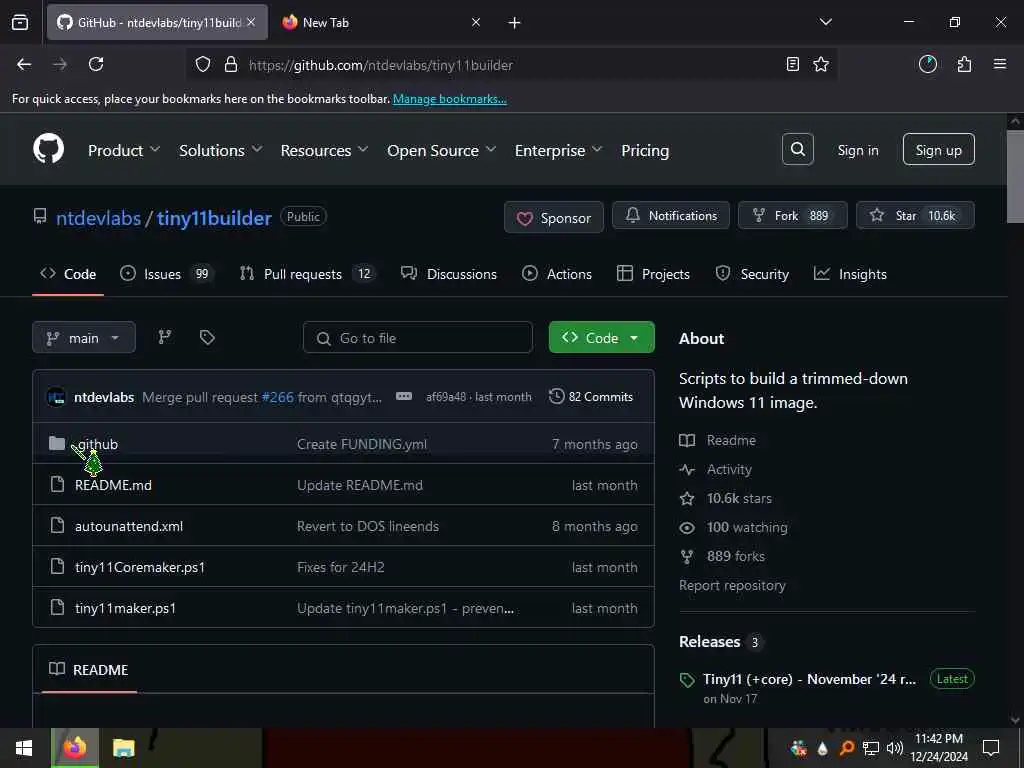Screen dimensions: 1024x768
Task: Open the main branch dropdown
Action: pyautogui.click(x=84, y=338)
